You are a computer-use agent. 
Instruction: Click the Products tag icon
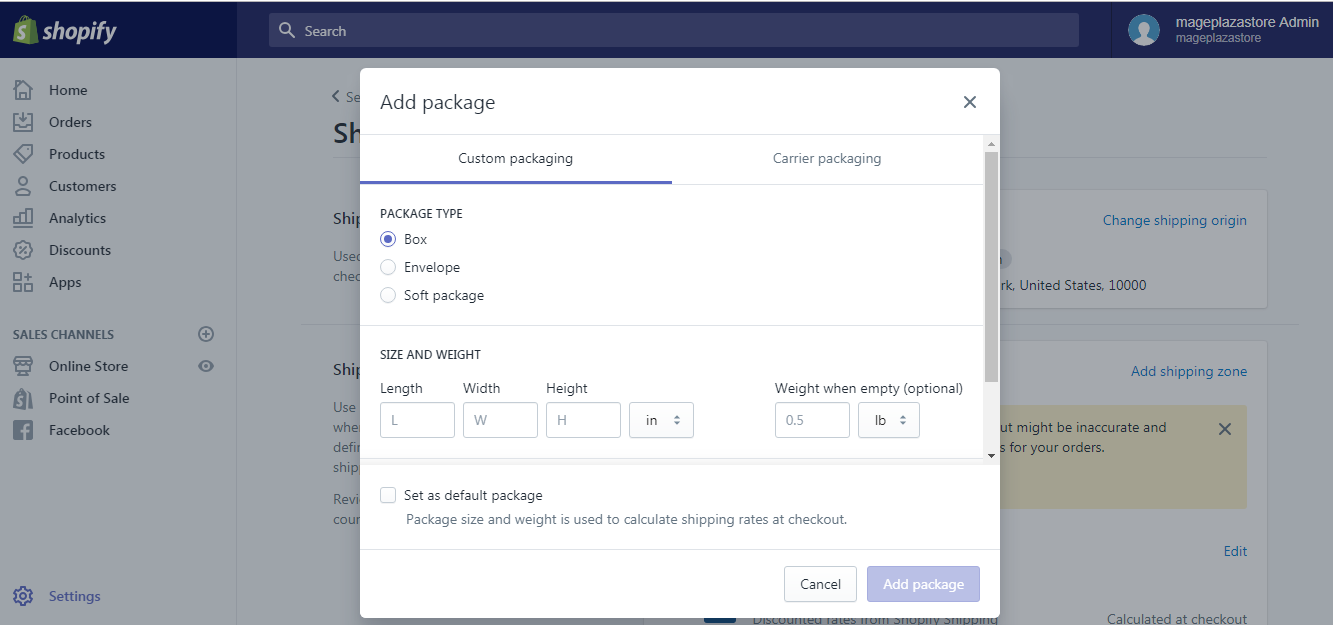pyautogui.click(x=23, y=154)
